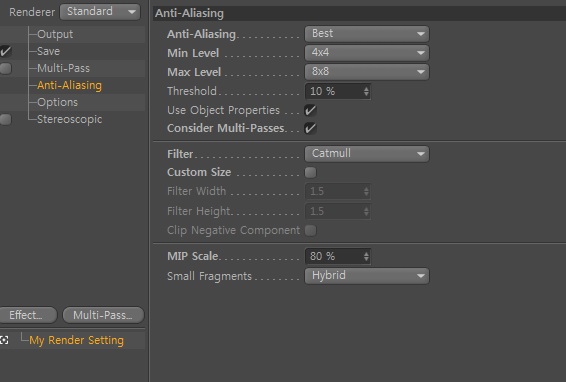This screenshot has width=566, height=382.
Task: Toggle Use Object Properties checkbox
Action: click(310, 110)
